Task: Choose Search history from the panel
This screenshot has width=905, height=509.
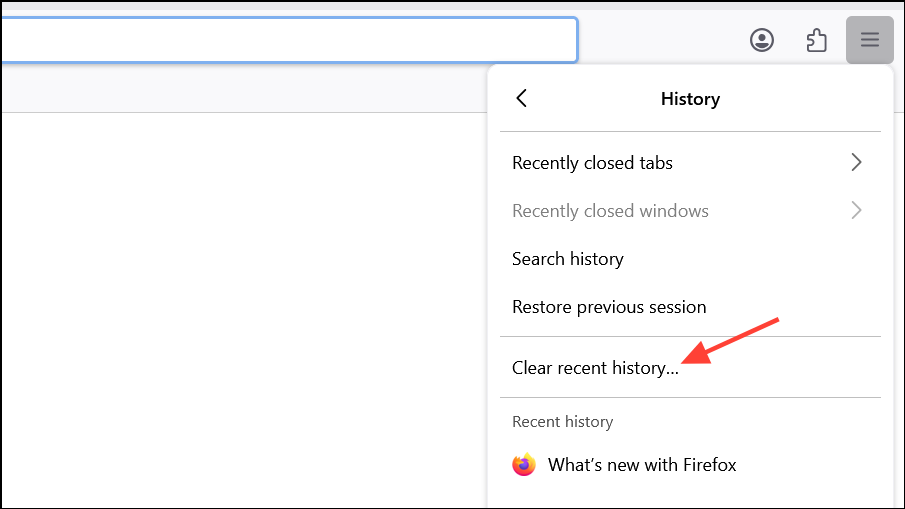Action: [x=567, y=259]
